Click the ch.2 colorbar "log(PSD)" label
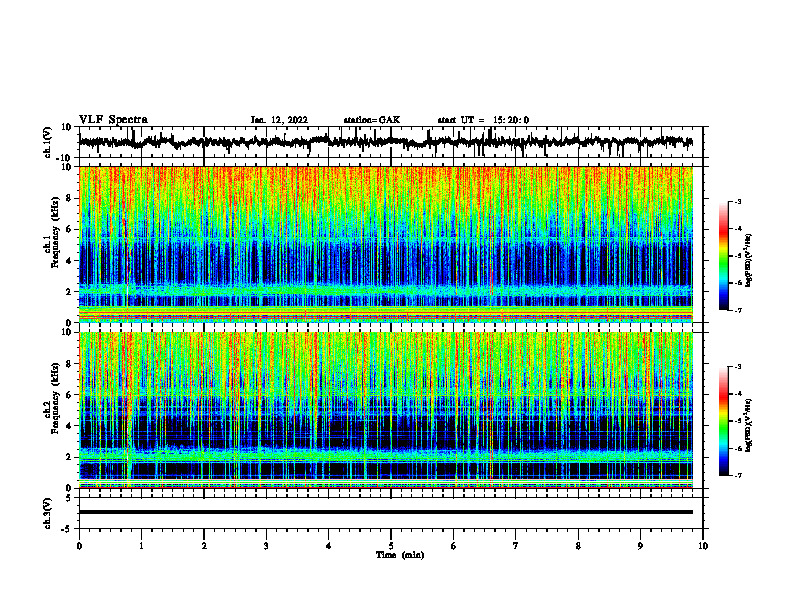 click(x=749, y=425)
